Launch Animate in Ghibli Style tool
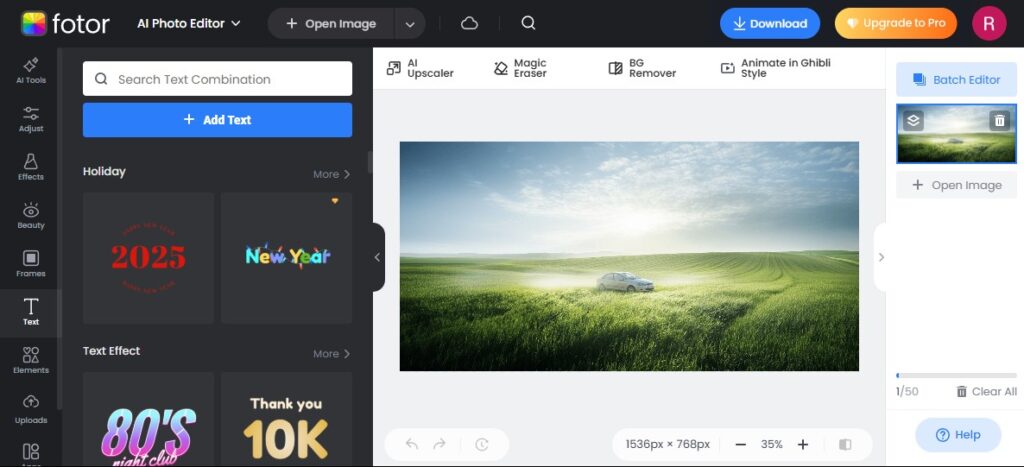Viewport: 1024px width, 467px height. tap(775, 68)
